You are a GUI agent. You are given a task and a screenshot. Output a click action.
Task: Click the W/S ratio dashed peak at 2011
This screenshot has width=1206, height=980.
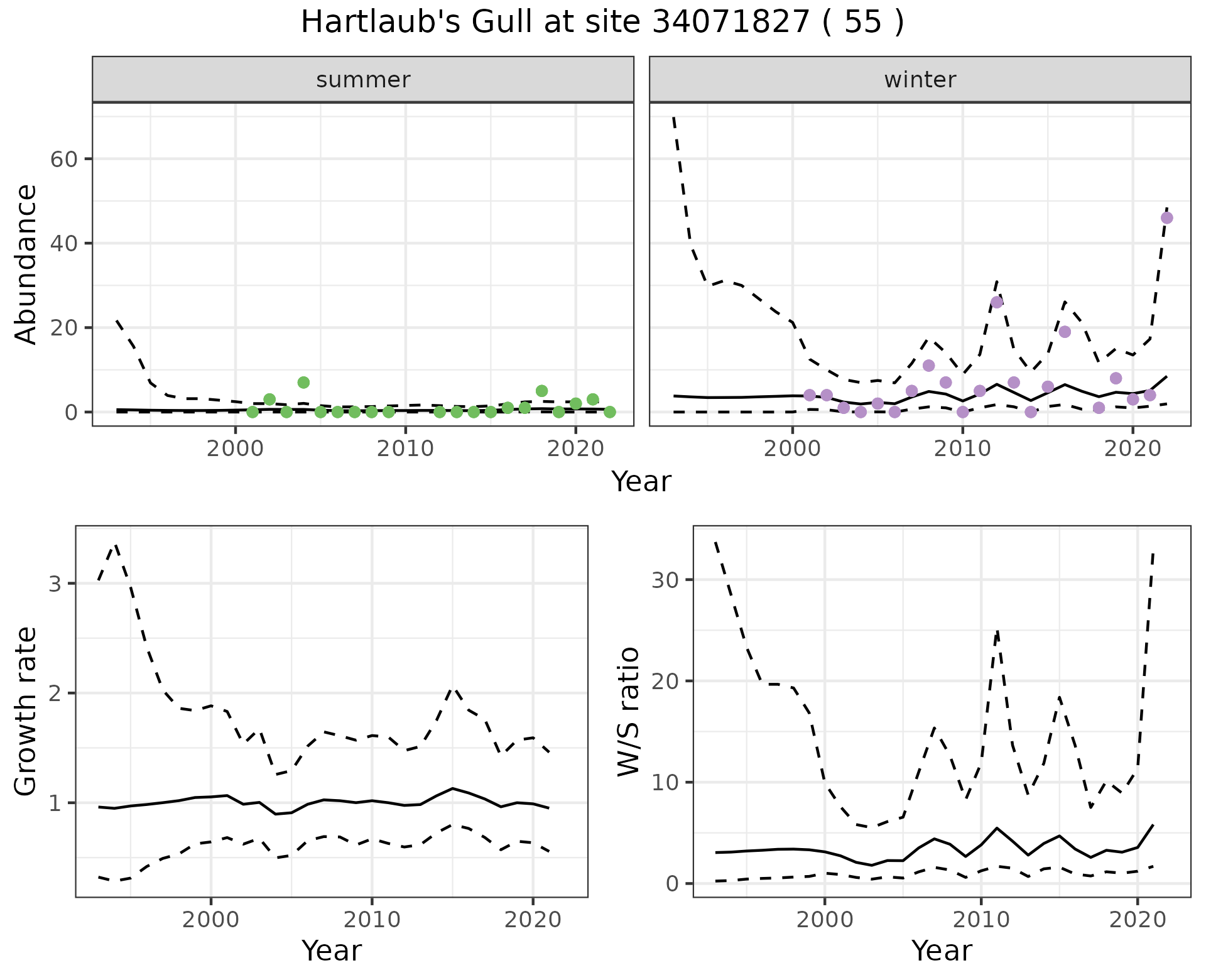click(x=997, y=632)
